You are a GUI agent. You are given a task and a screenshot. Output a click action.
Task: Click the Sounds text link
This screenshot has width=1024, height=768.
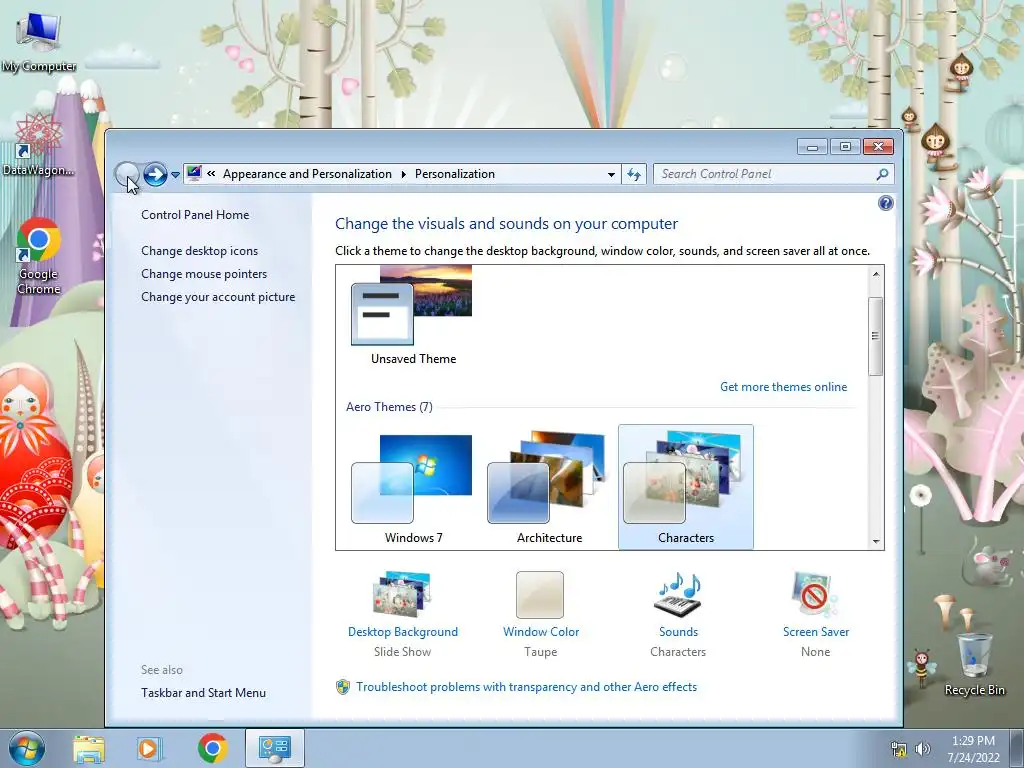pyautogui.click(x=678, y=632)
